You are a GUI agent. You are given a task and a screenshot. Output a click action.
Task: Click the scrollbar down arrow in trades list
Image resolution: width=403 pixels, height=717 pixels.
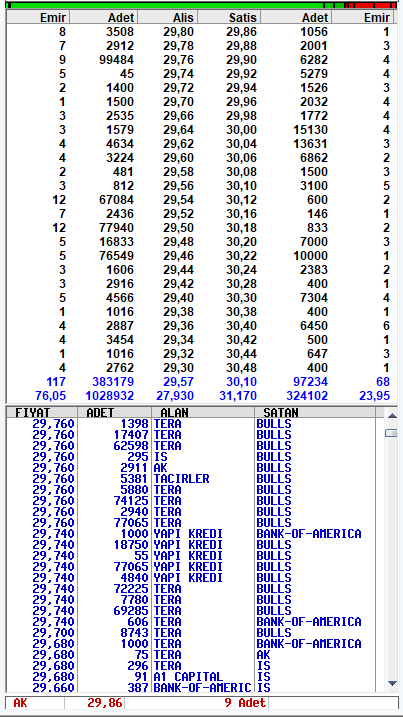[x=392, y=683]
